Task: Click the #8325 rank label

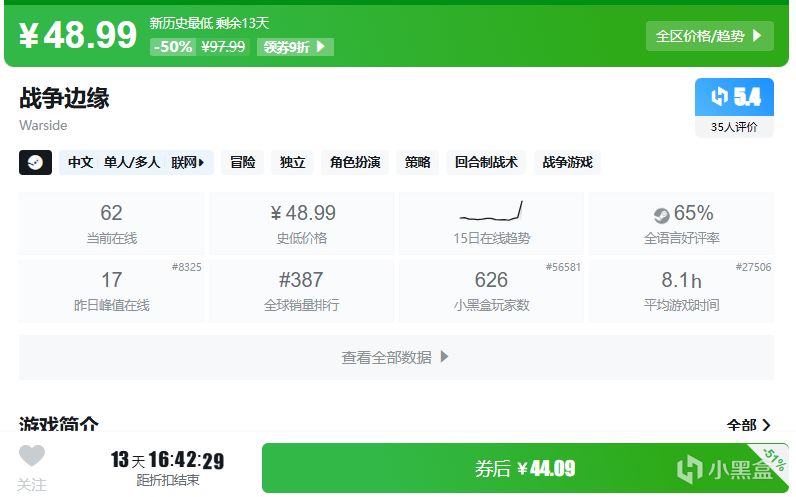Action: tap(186, 267)
